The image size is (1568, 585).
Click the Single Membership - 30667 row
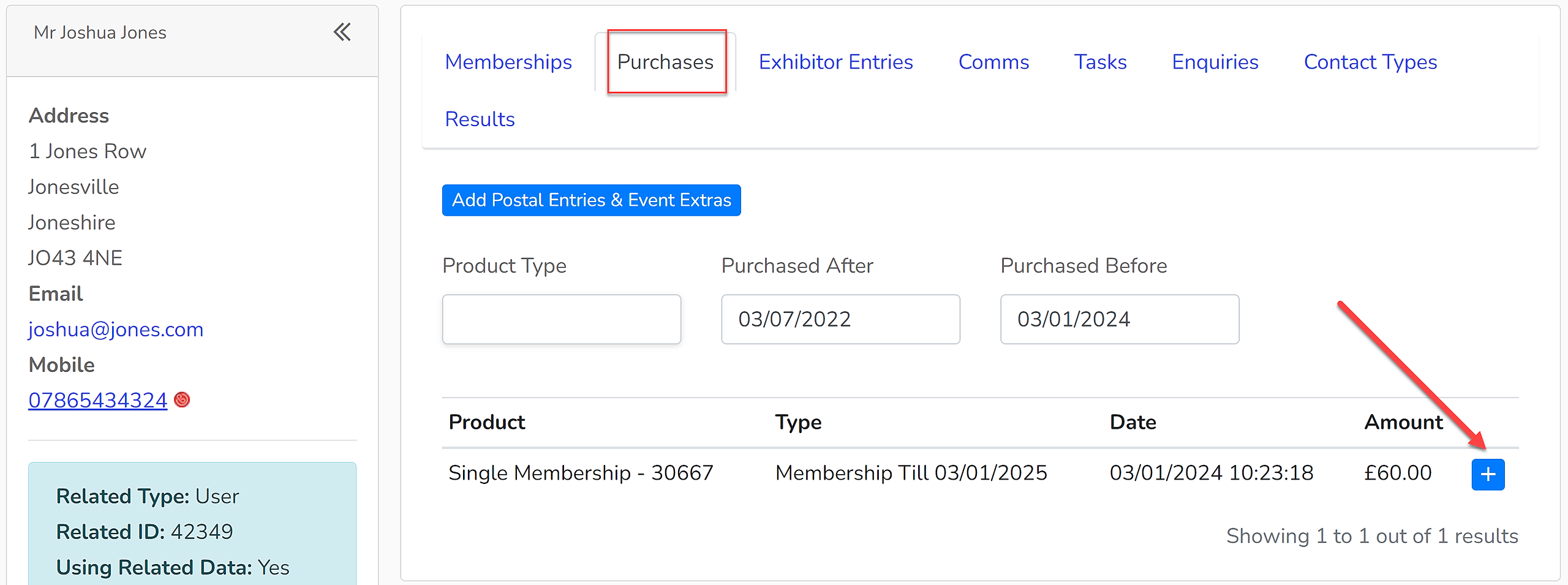pos(980,473)
